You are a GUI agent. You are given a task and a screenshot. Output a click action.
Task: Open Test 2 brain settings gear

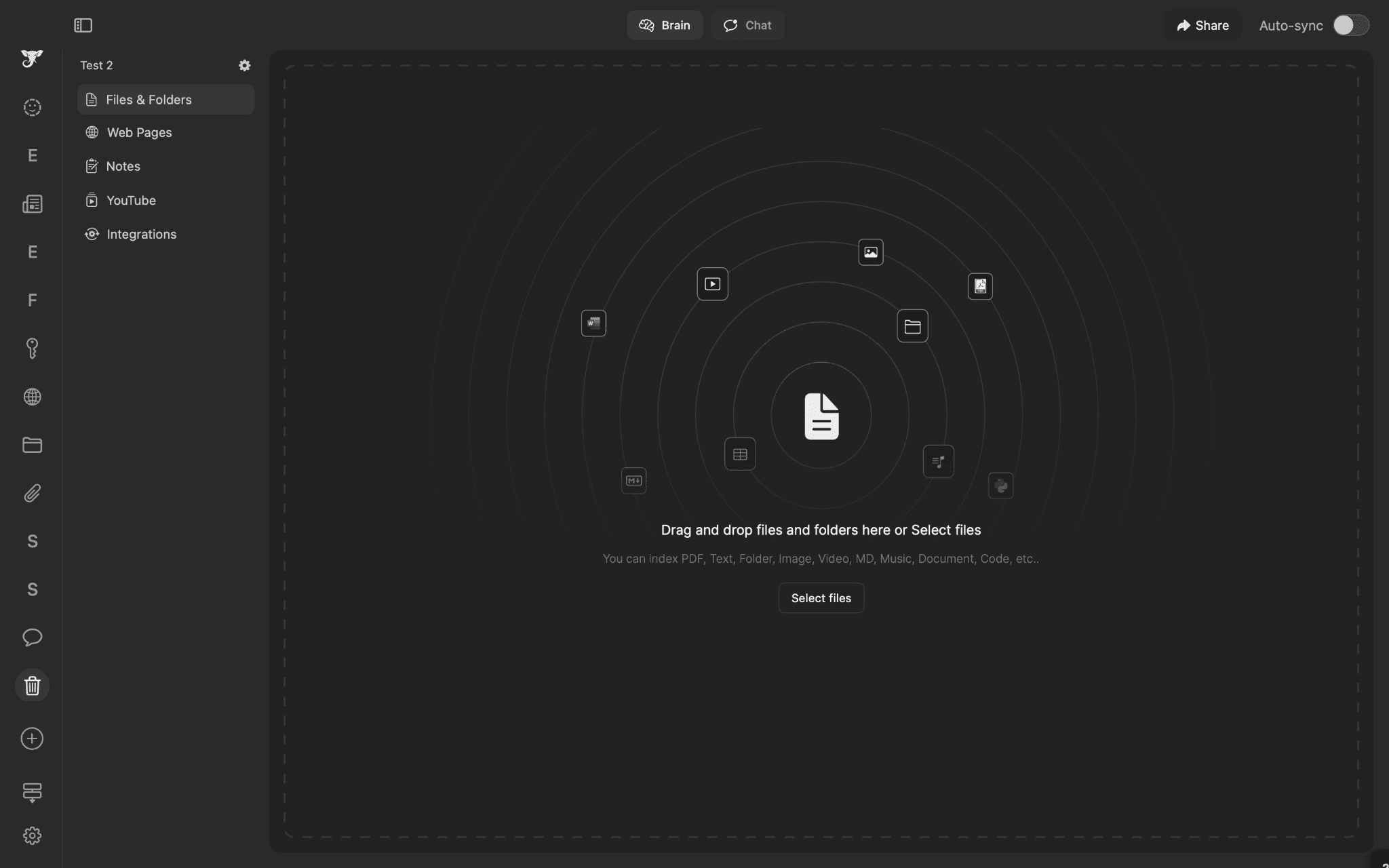click(x=244, y=65)
